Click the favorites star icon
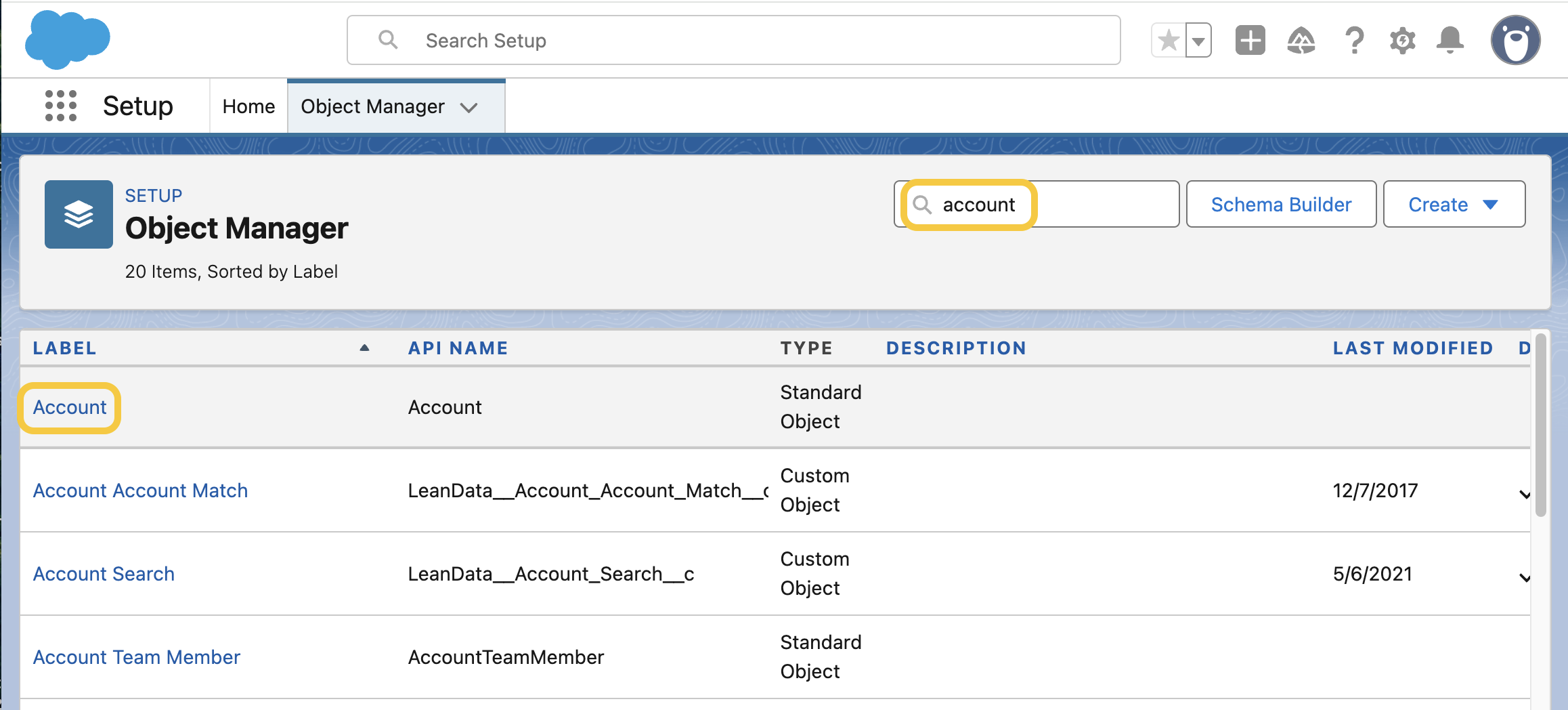This screenshot has height=710, width=1568. tap(1169, 41)
